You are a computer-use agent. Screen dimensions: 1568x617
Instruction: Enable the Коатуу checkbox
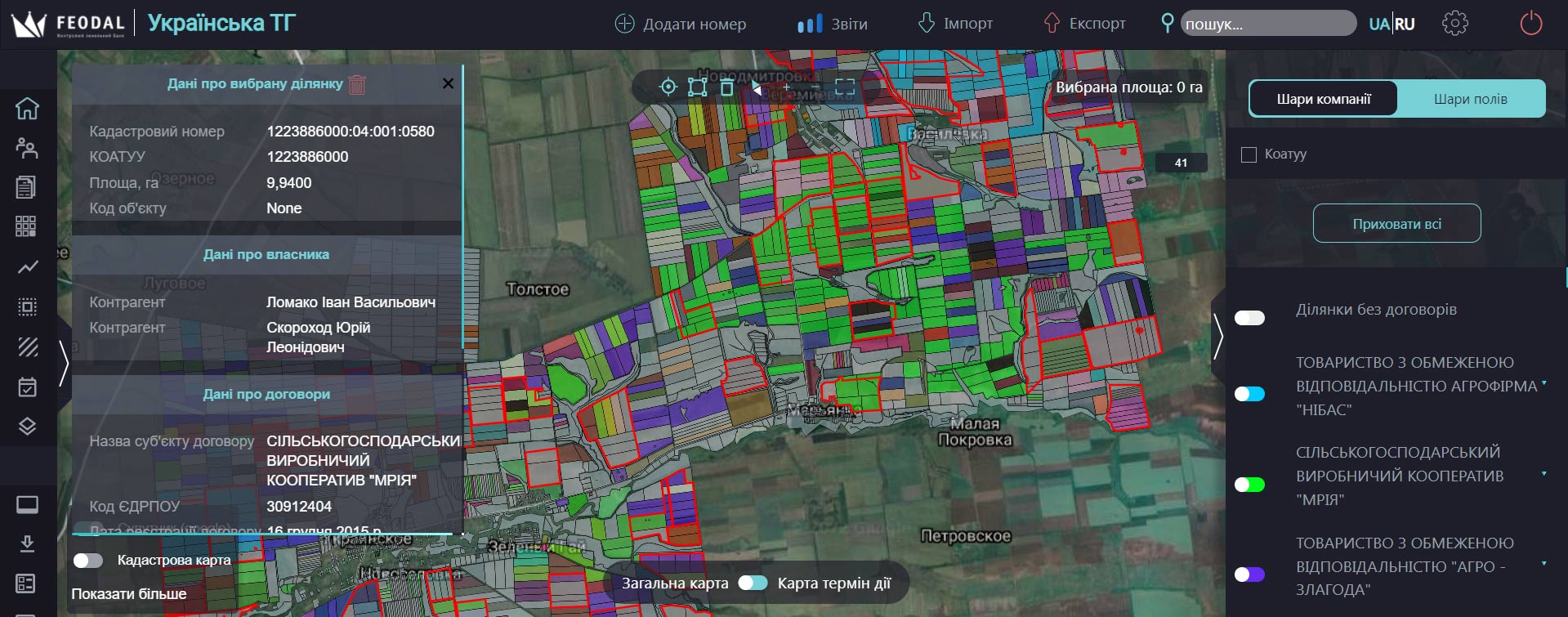(x=1249, y=154)
